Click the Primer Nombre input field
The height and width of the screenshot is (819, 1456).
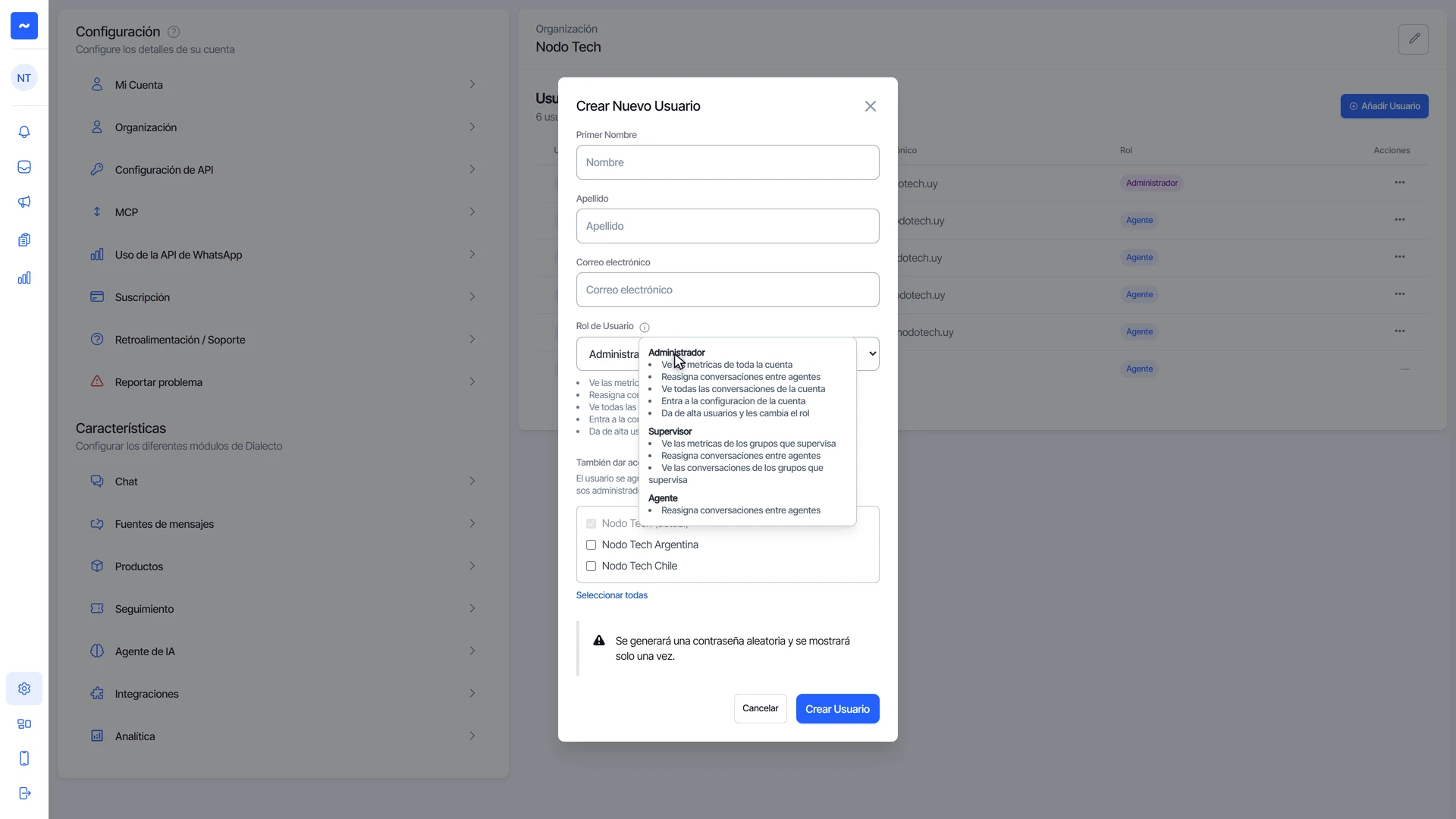coord(728,162)
